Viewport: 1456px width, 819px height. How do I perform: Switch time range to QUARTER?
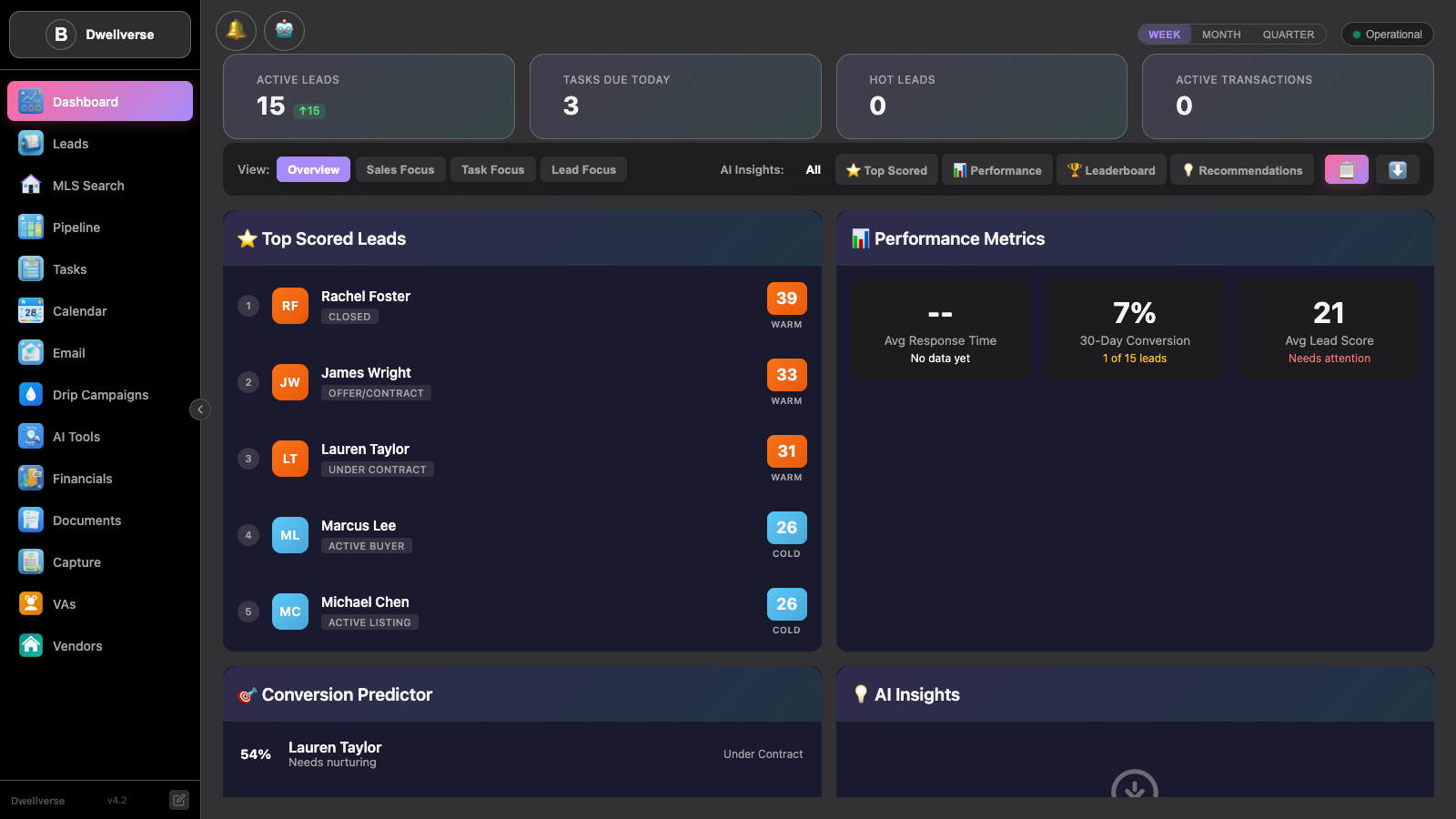tap(1289, 35)
